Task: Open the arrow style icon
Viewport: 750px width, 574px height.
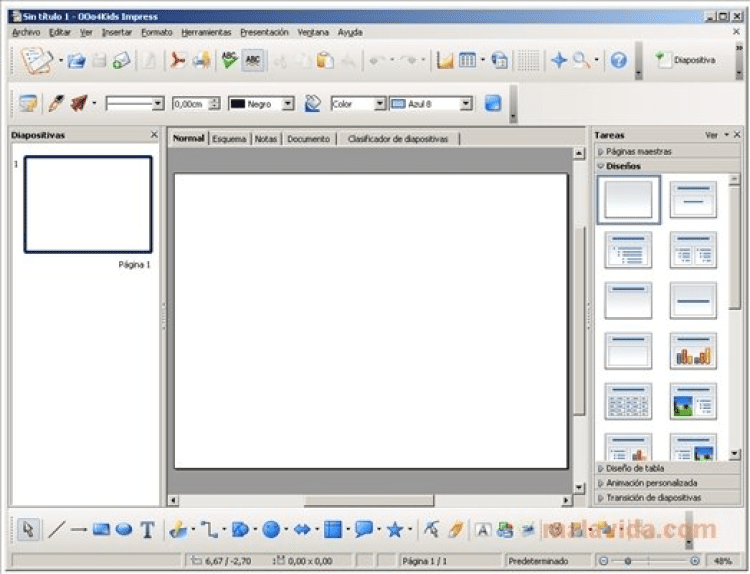Action: [79, 103]
